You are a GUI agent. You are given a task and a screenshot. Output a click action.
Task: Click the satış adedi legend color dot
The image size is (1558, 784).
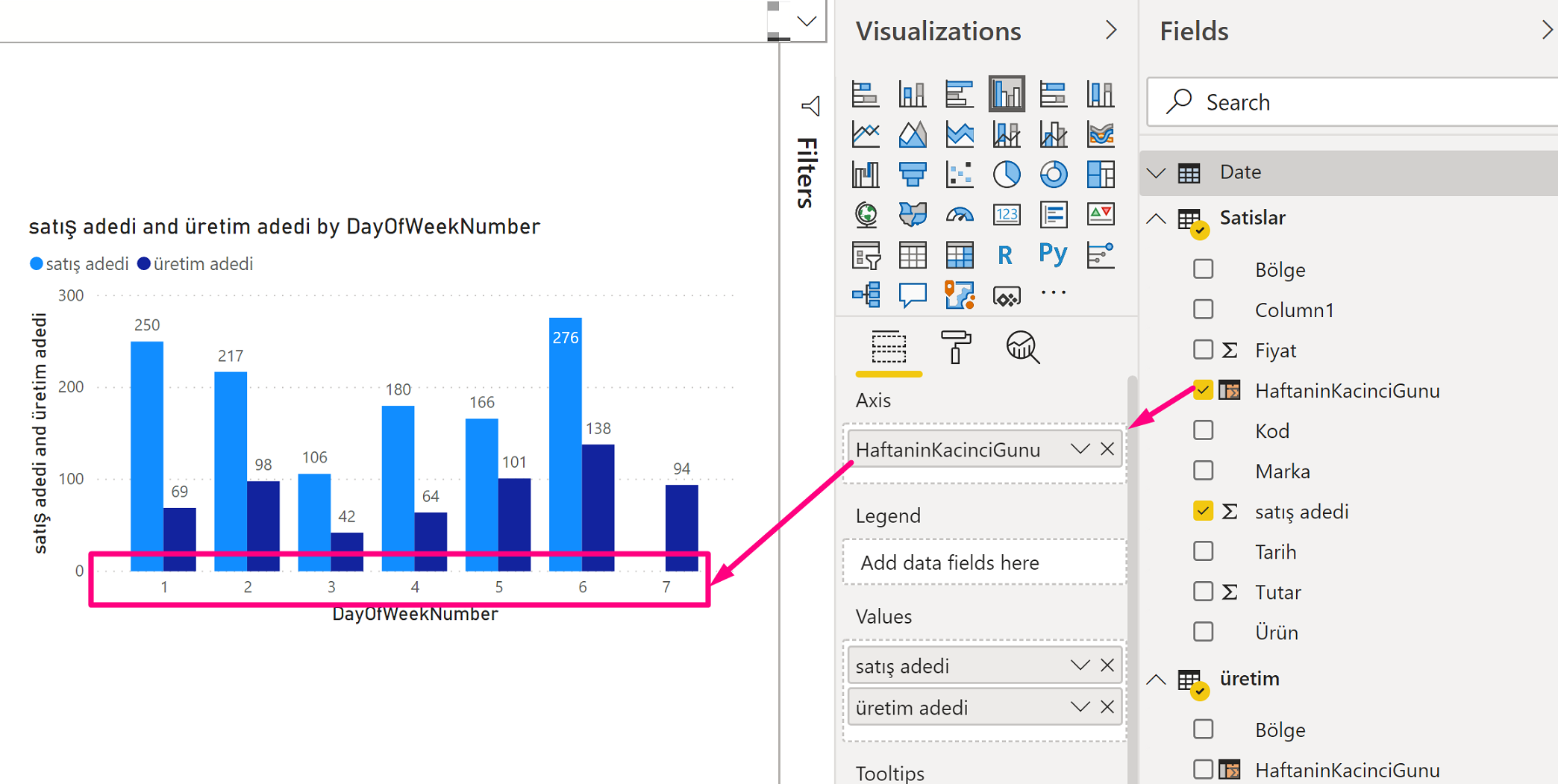[36, 264]
